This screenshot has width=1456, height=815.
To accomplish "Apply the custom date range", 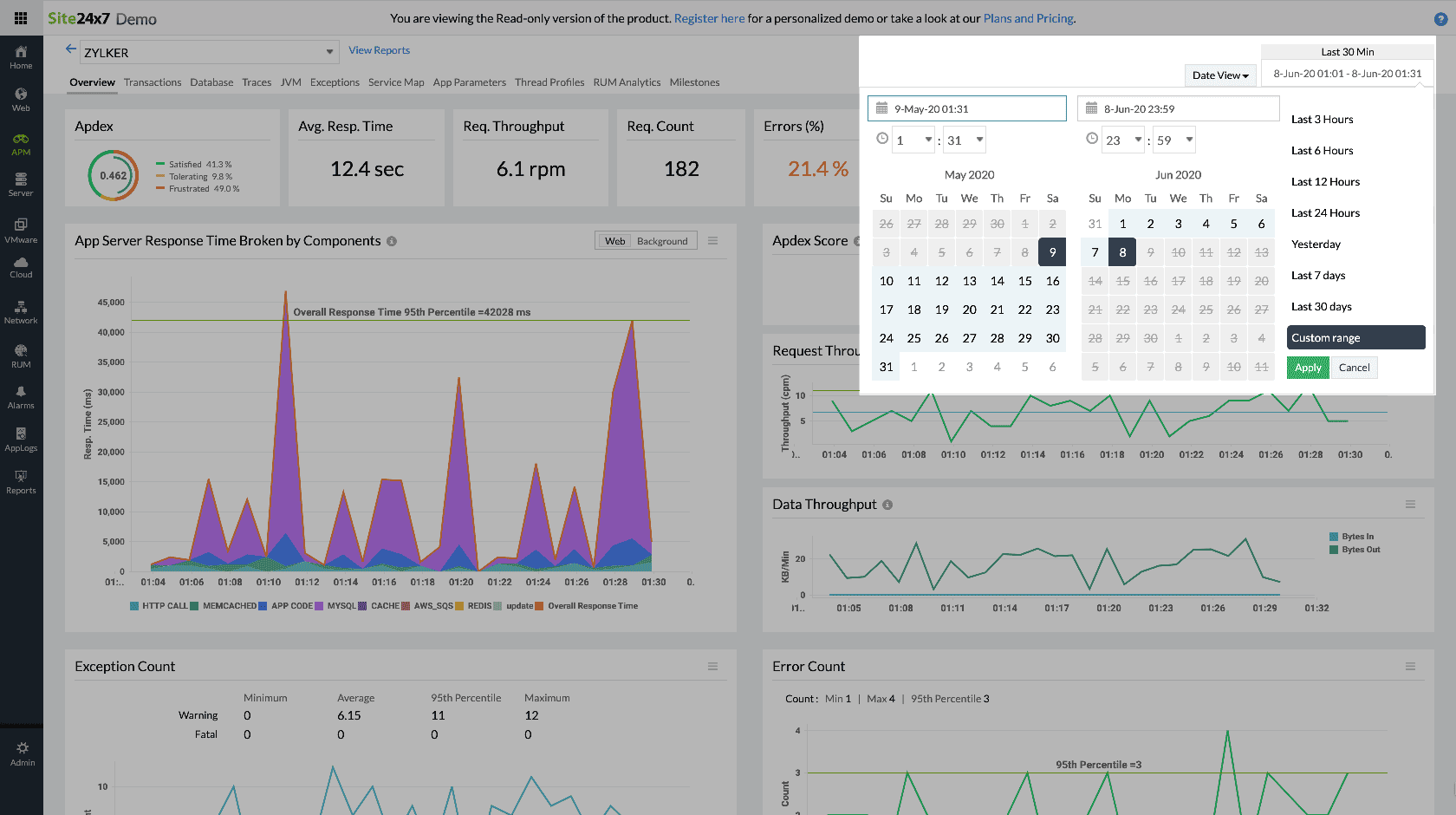I will 1307,368.
